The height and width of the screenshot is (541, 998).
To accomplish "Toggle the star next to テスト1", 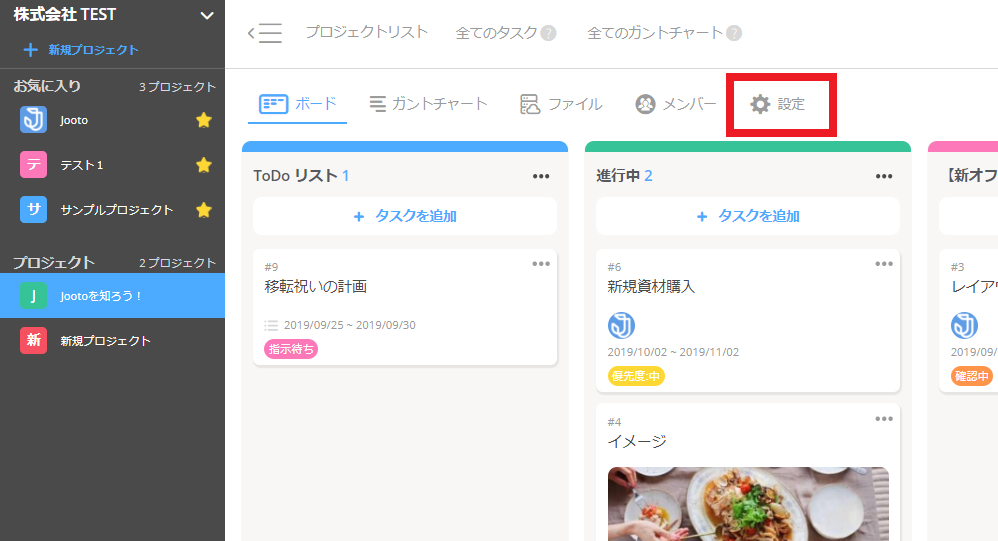I will pos(204,165).
